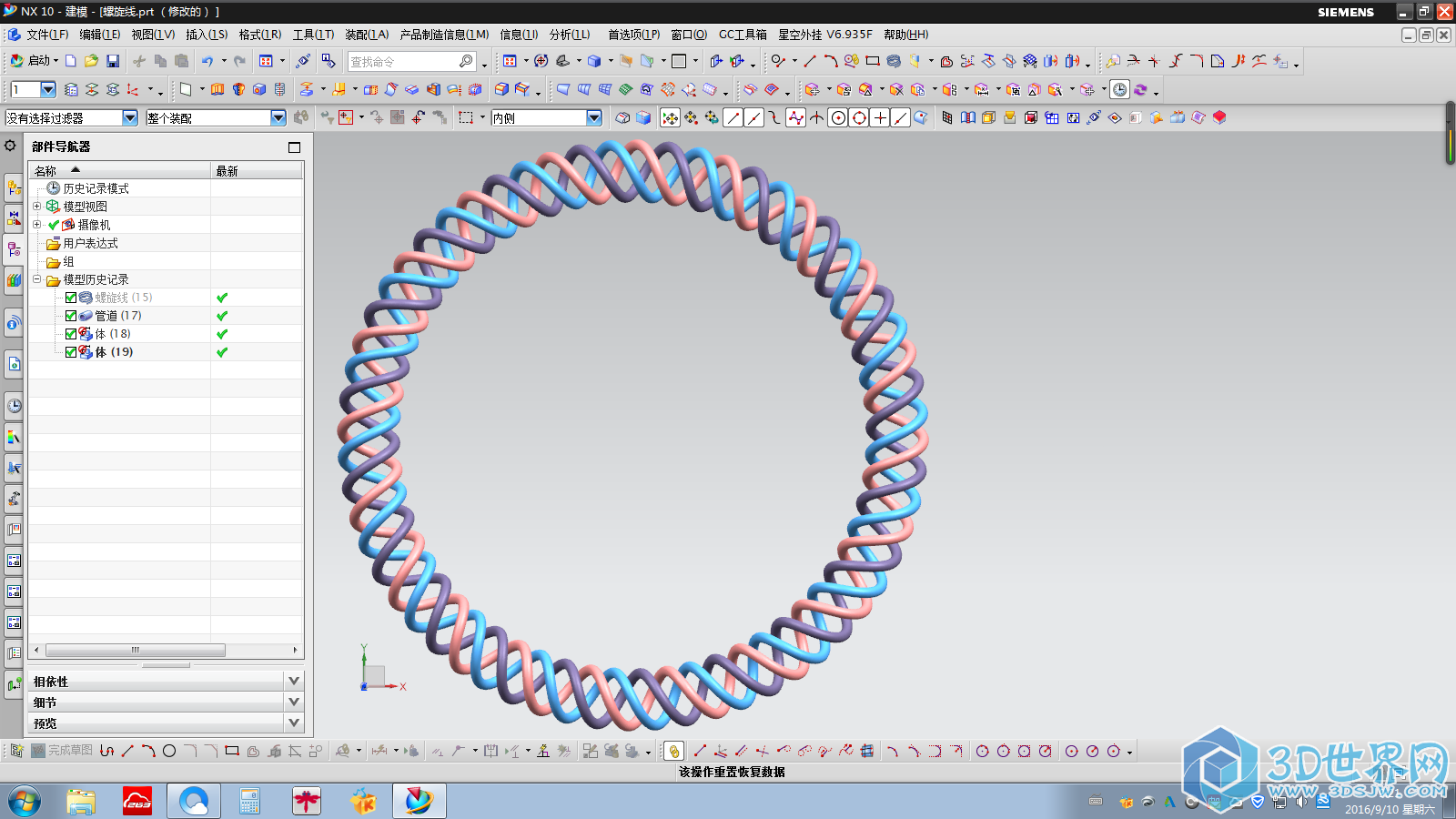This screenshot has width=1456, height=819.
Task: Expand the 预览 panel
Action: (293, 723)
